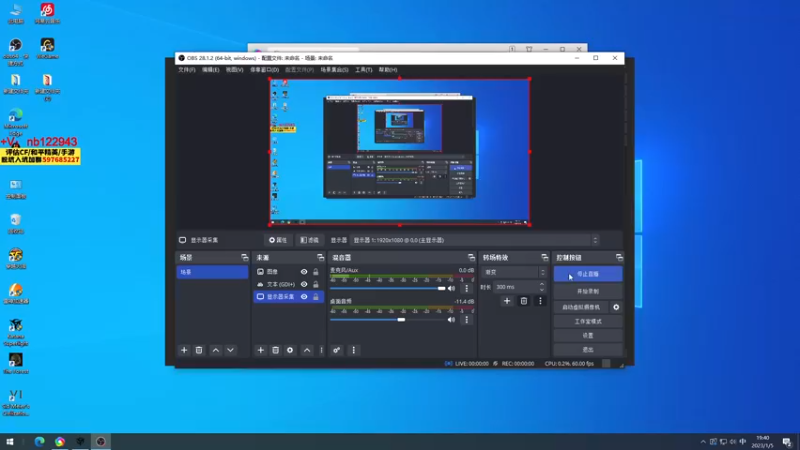The image size is (800, 450).
Task: Toggle visibility of the 图像 source
Action: (x=304, y=272)
